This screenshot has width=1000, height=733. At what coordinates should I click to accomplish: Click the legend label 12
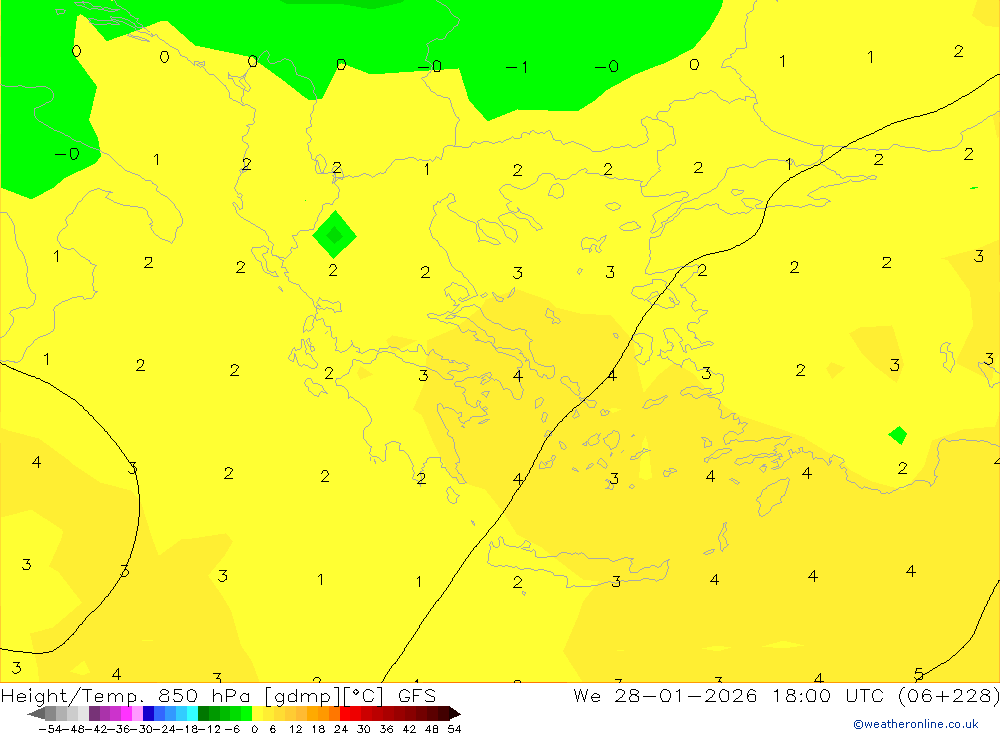click(295, 729)
